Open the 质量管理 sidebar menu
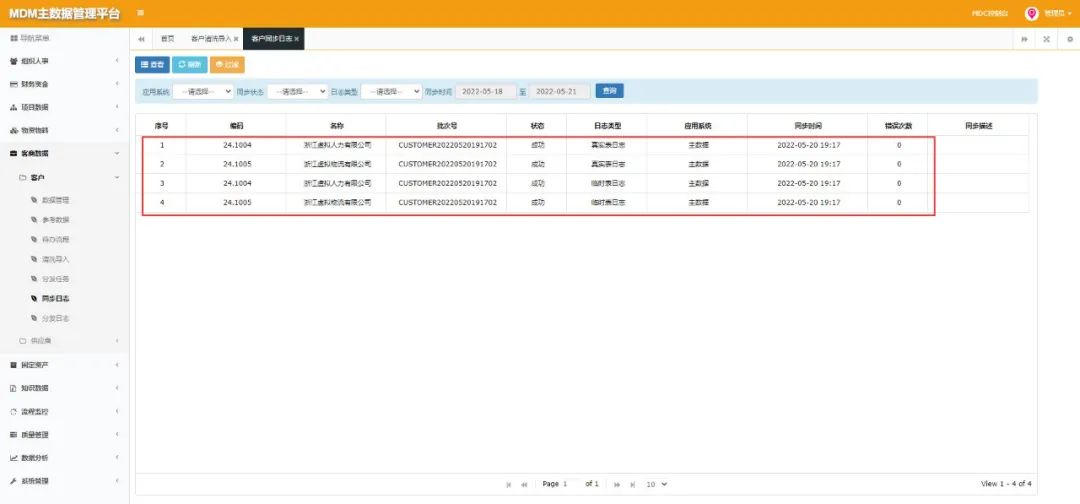Viewport: 1080px width, 504px height. click(x=65, y=434)
